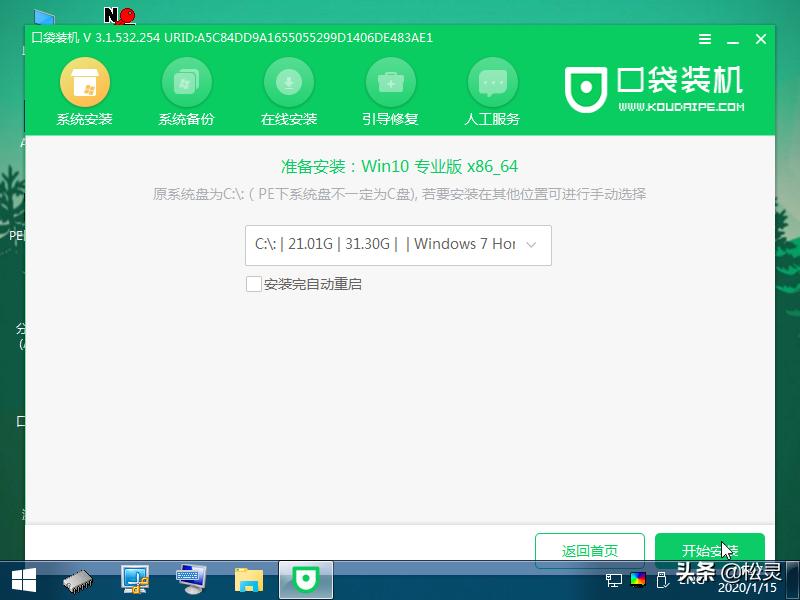This screenshot has width=800, height=600.
Task: Click 返回首页 to return home
Action: coord(590,550)
